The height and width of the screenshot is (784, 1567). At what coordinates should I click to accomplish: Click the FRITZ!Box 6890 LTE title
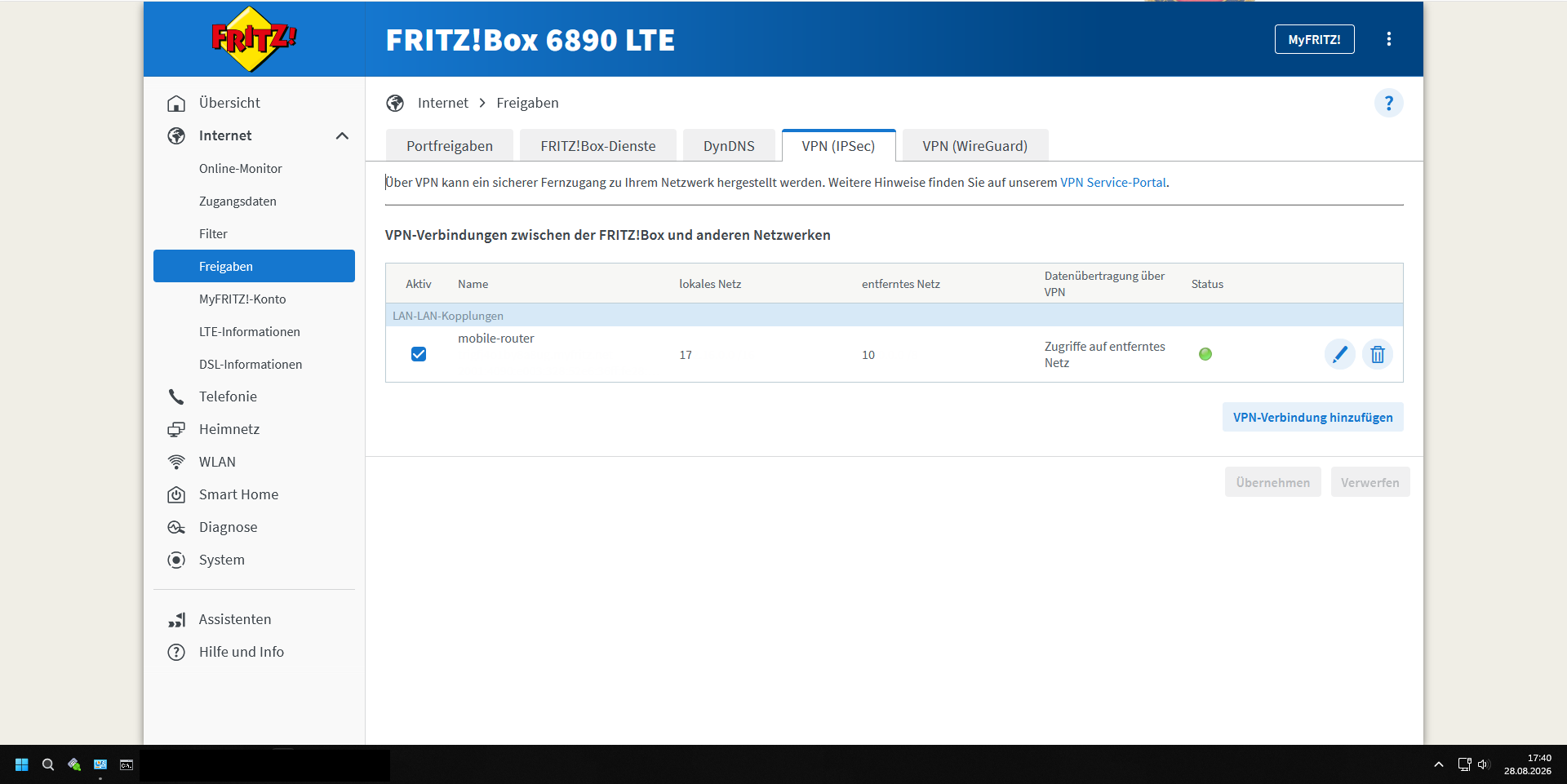530,40
